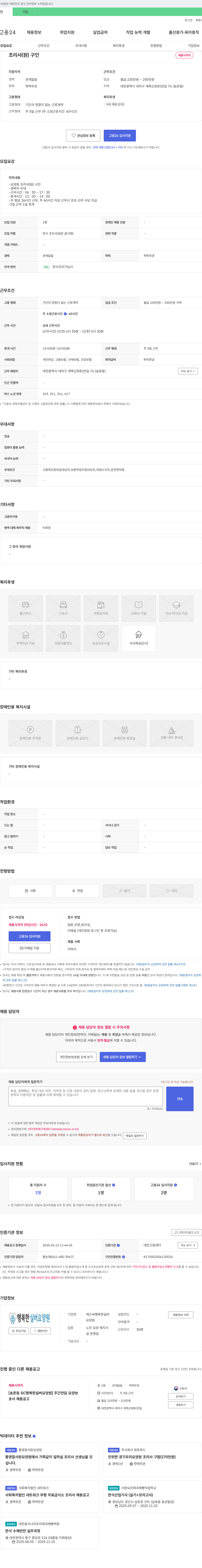202x1568 pixels.
Task: Click the 개인정보보호법 상세 보기 button
Action: tap(76, 1057)
